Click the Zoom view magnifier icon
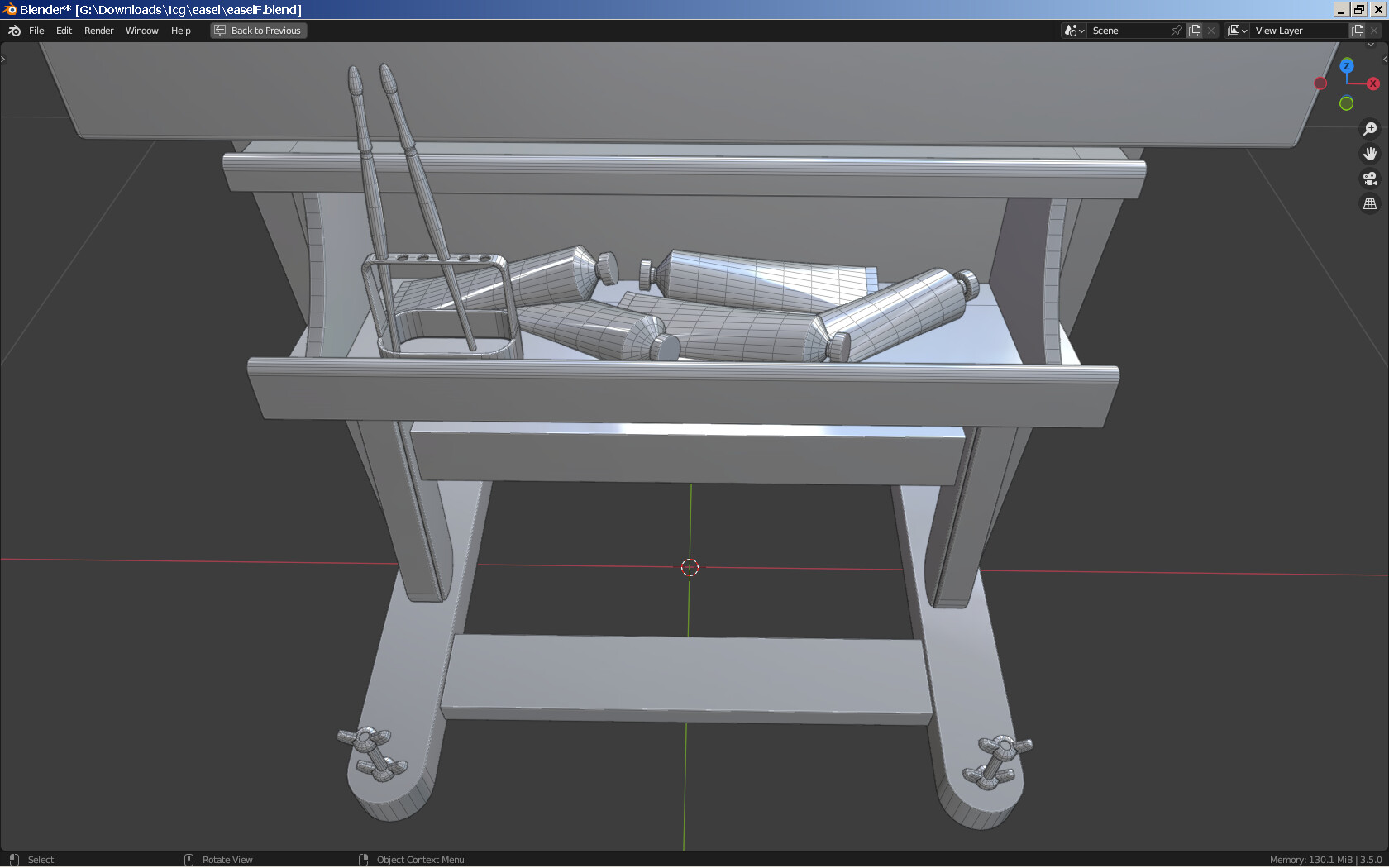The width and height of the screenshot is (1389, 868). point(1370,129)
